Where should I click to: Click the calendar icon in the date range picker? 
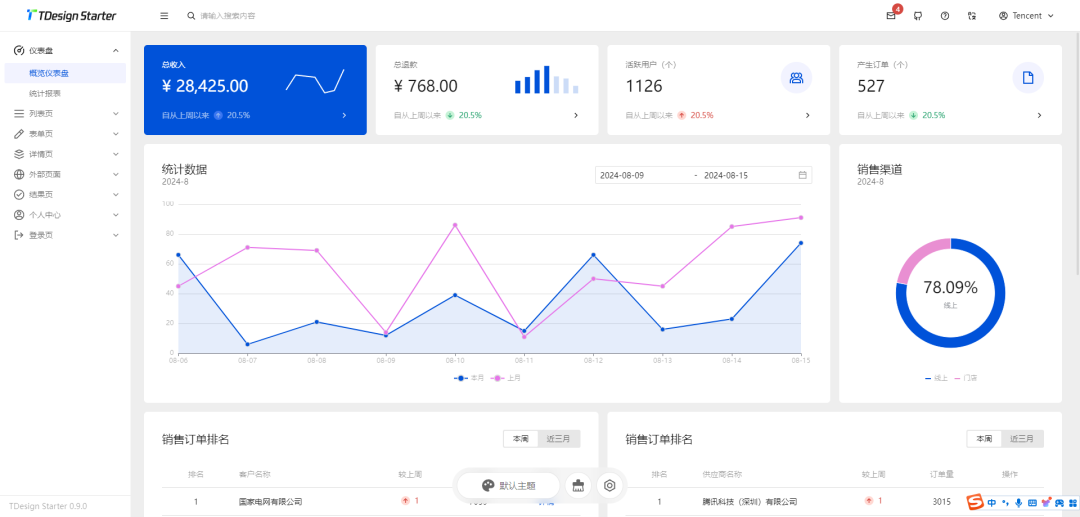pos(802,175)
